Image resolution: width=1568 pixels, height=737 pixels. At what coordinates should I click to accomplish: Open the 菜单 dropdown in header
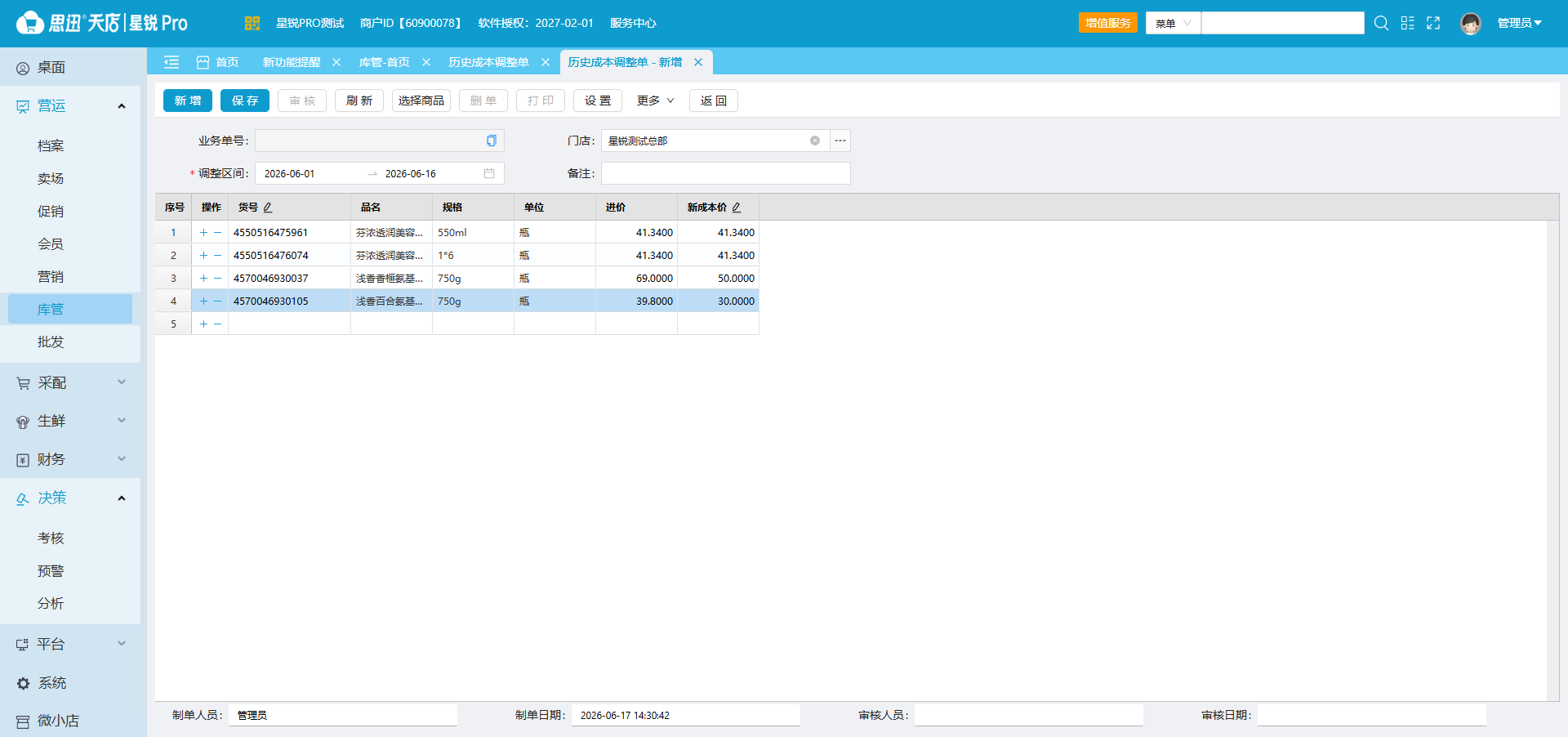pyautogui.click(x=1174, y=23)
